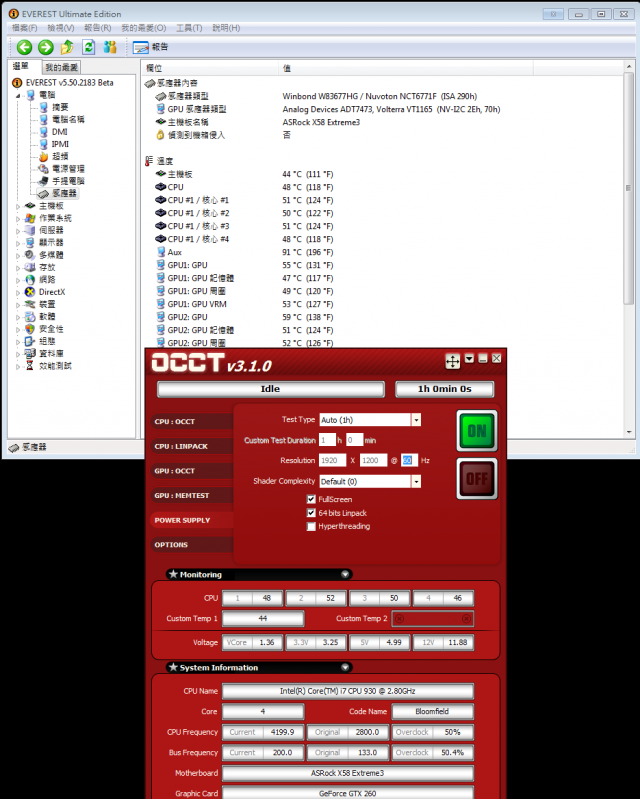Toggle the 64 bits Linpack checkbox

[311, 513]
